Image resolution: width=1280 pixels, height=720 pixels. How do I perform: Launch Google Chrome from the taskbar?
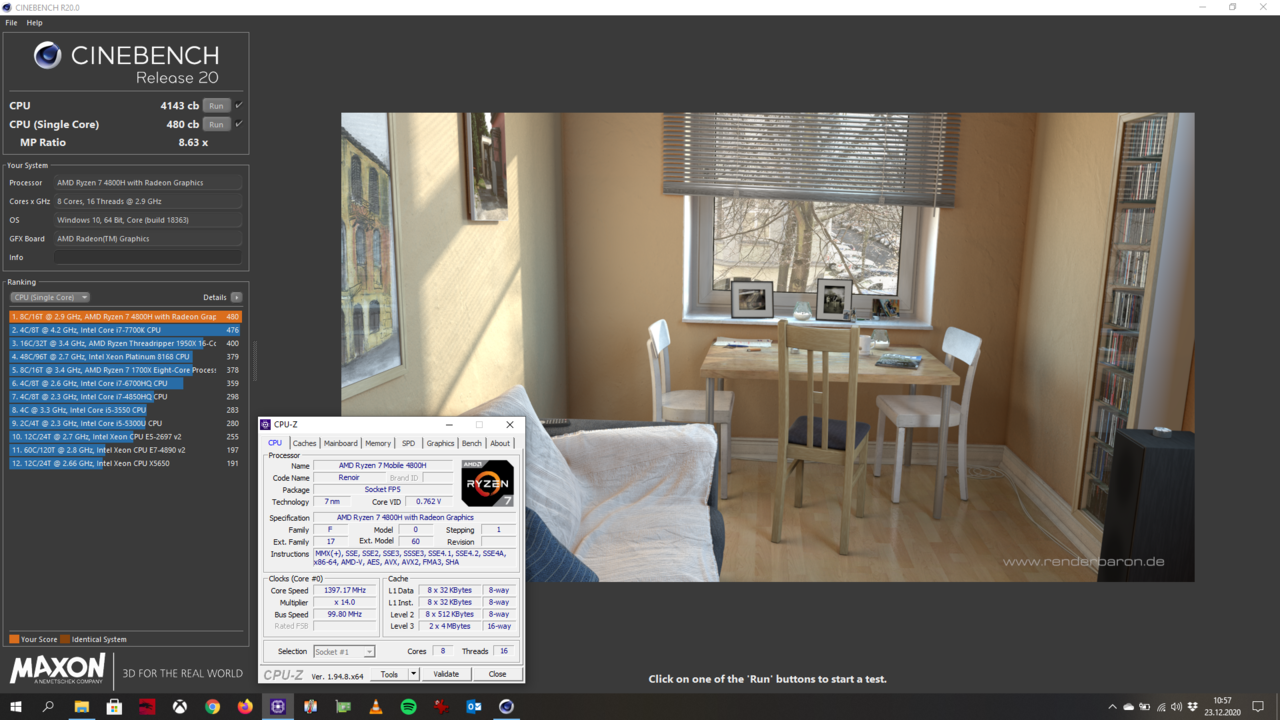click(212, 707)
